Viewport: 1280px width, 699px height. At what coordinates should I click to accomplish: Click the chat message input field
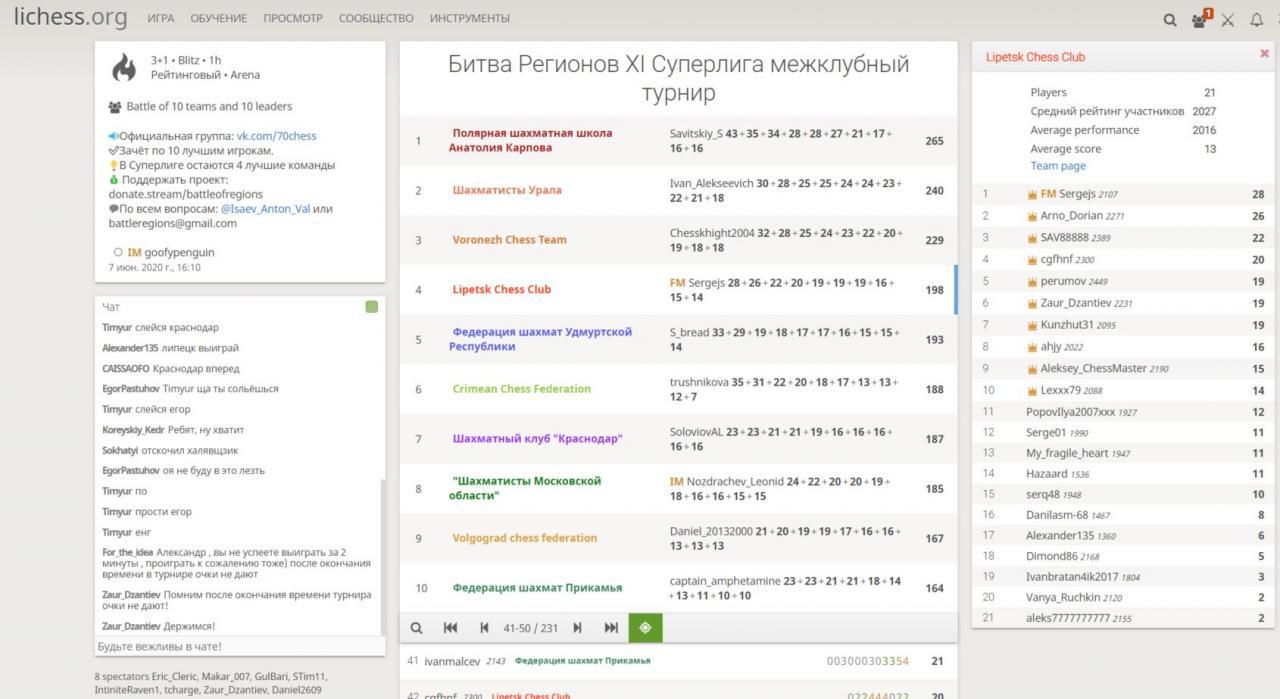[x=239, y=647]
